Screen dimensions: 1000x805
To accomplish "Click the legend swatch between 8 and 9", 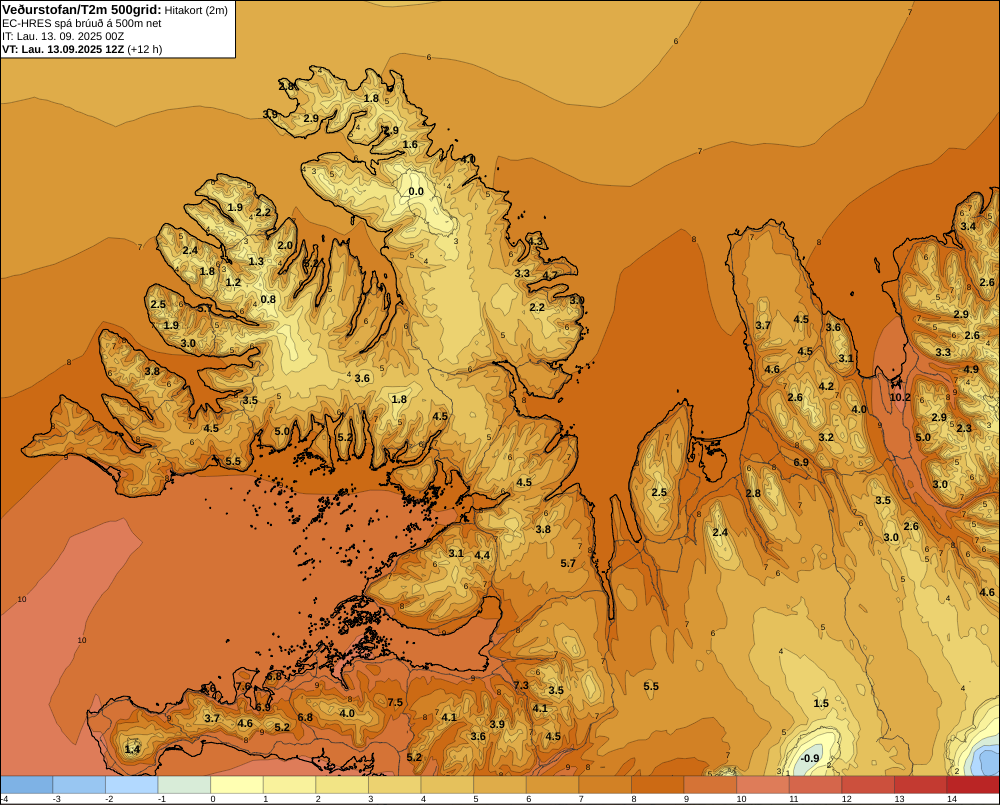I will pyautogui.click(x=658, y=785).
